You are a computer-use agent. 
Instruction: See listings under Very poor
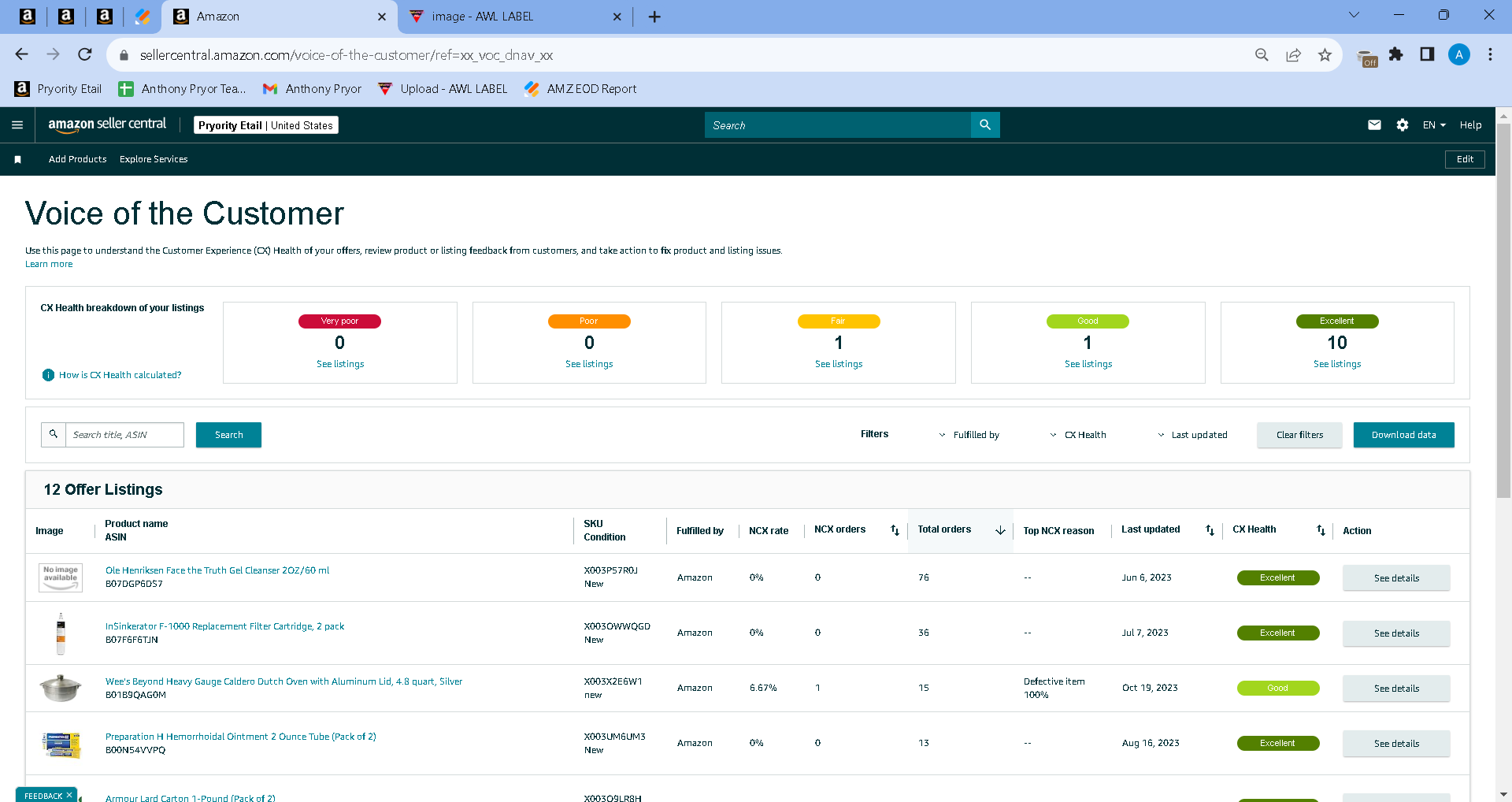340,364
